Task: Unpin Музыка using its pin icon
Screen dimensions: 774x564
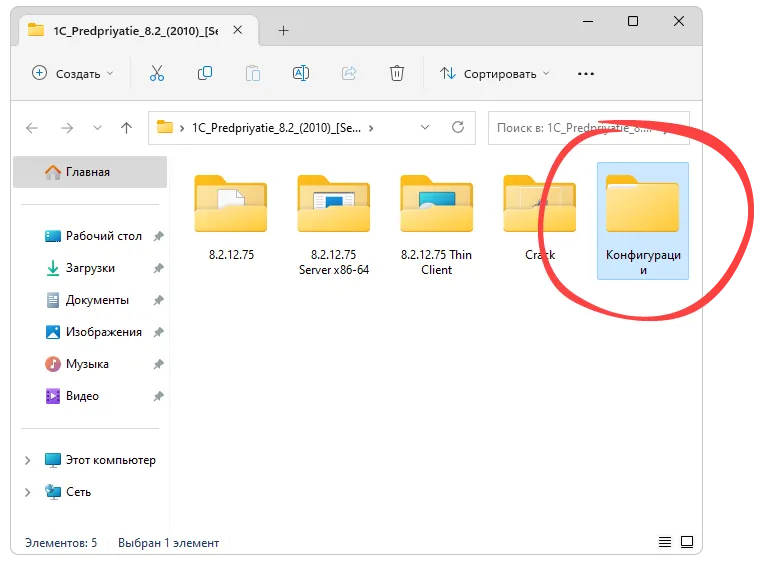Action: 158,364
